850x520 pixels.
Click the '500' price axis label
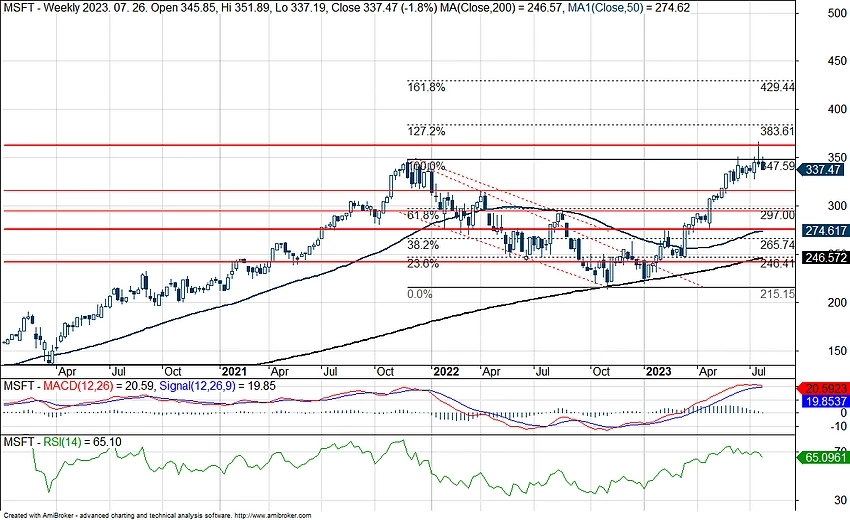[x=837, y=14]
